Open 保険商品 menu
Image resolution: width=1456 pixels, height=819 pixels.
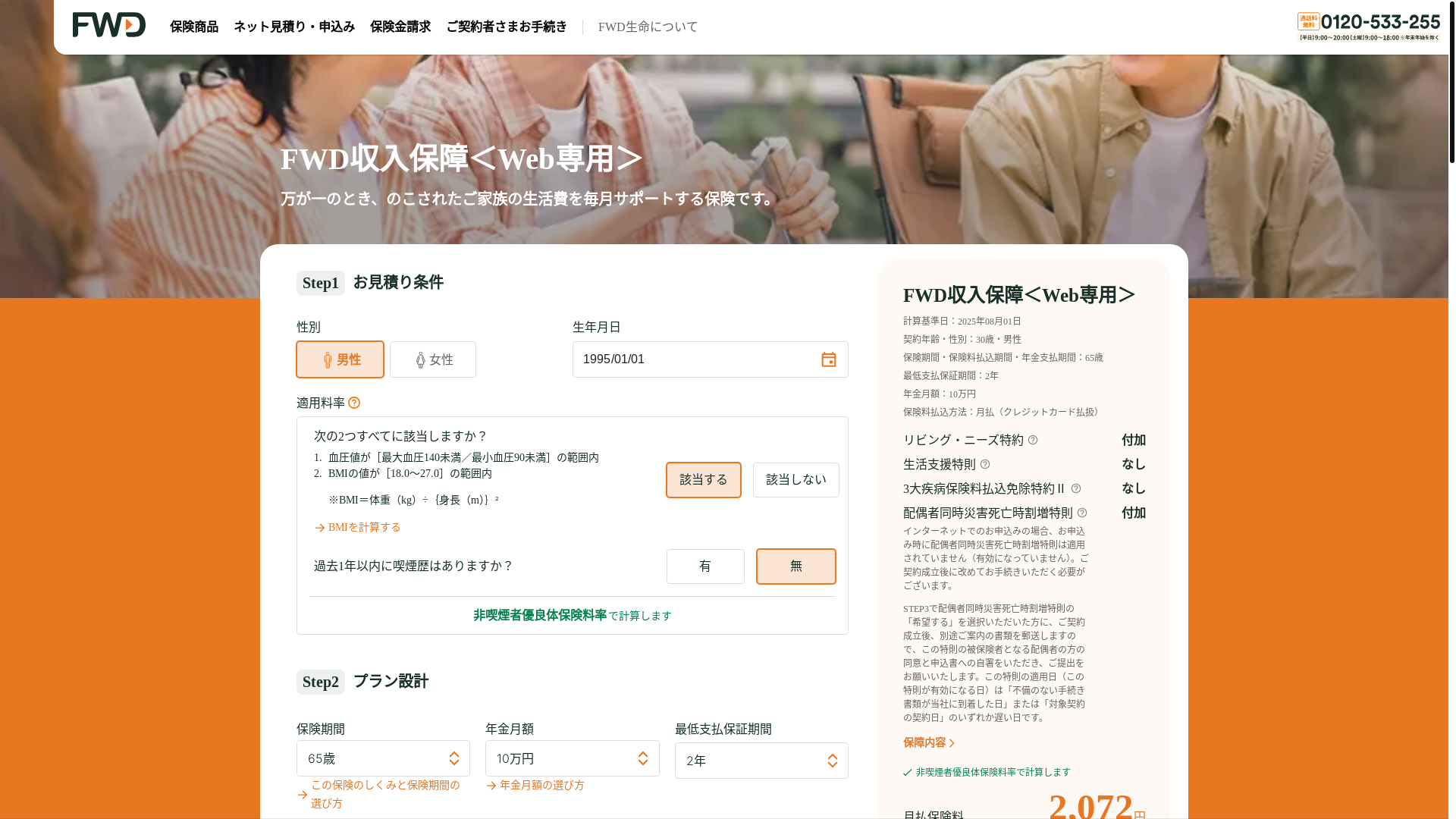(194, 27)
